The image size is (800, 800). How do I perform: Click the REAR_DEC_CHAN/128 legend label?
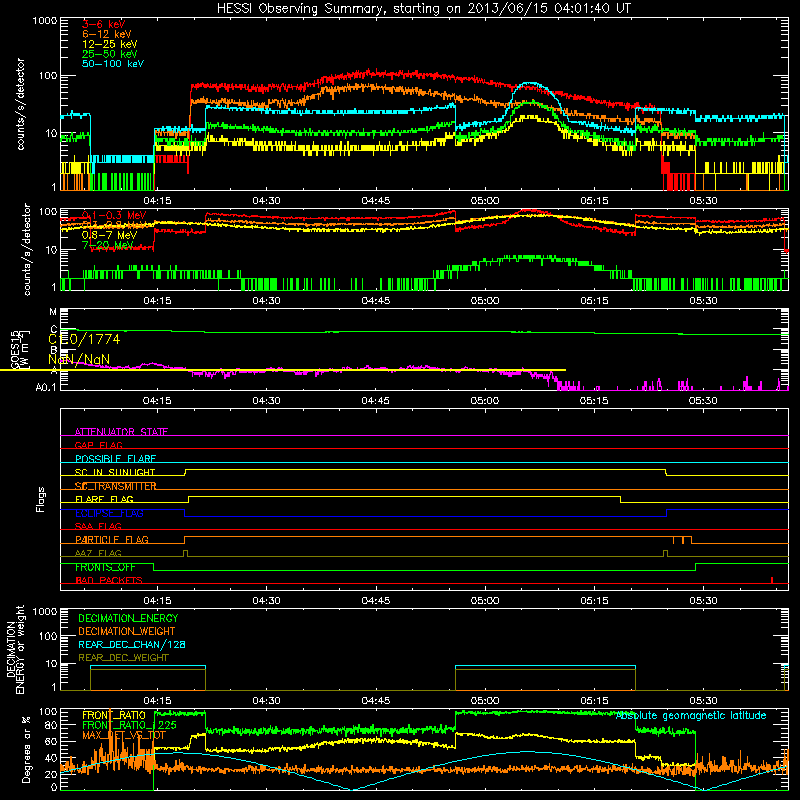[132, 644]
